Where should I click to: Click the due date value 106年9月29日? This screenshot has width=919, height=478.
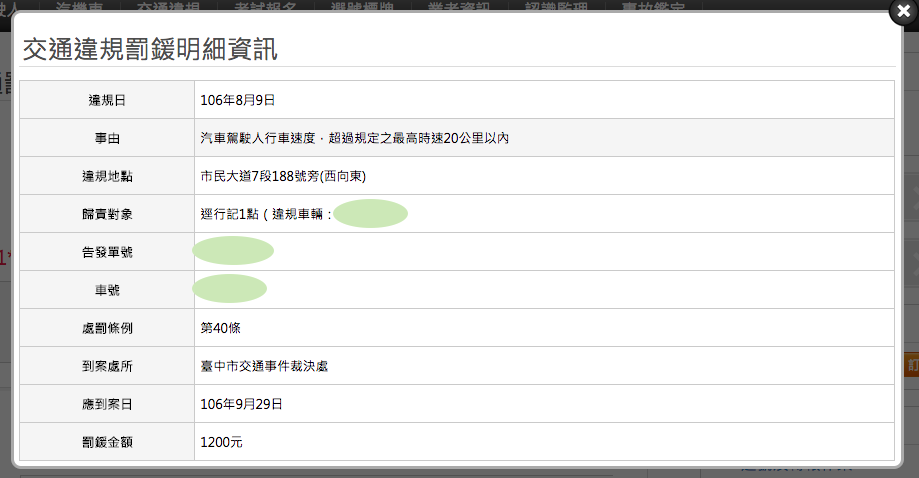(242, 404)
